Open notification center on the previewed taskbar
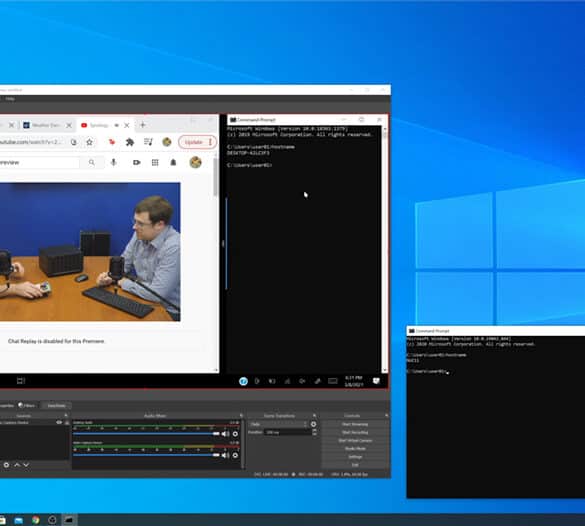The width and height of the screenshot is (585, 526). 376,381
